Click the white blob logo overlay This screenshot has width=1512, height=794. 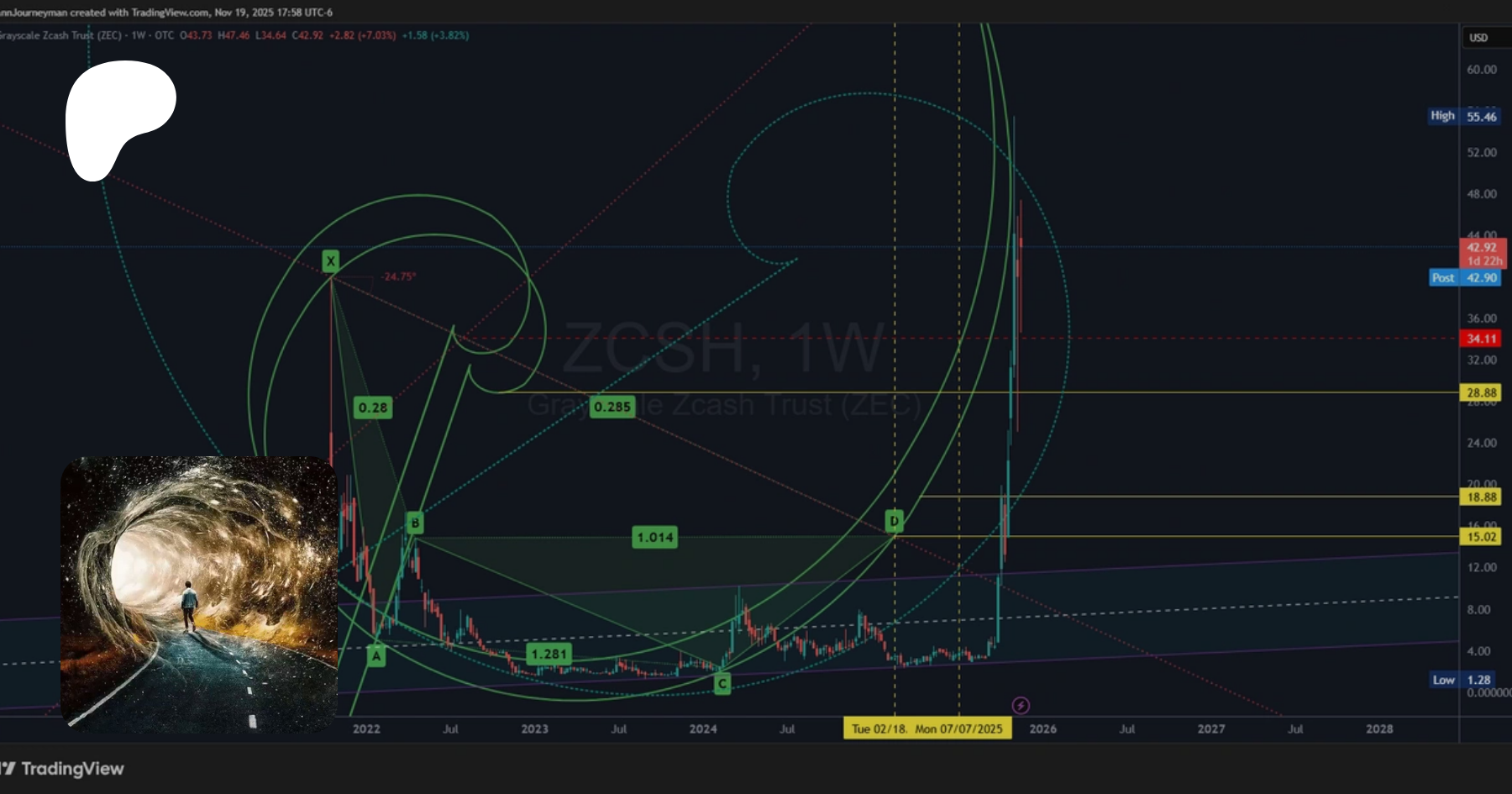pos(118,118)
